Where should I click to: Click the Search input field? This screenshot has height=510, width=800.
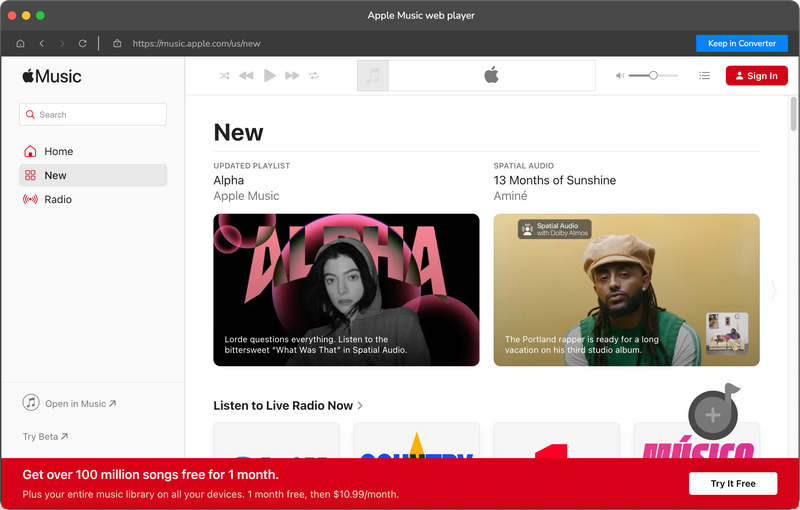pyautogui.click(x=93, y=114)
